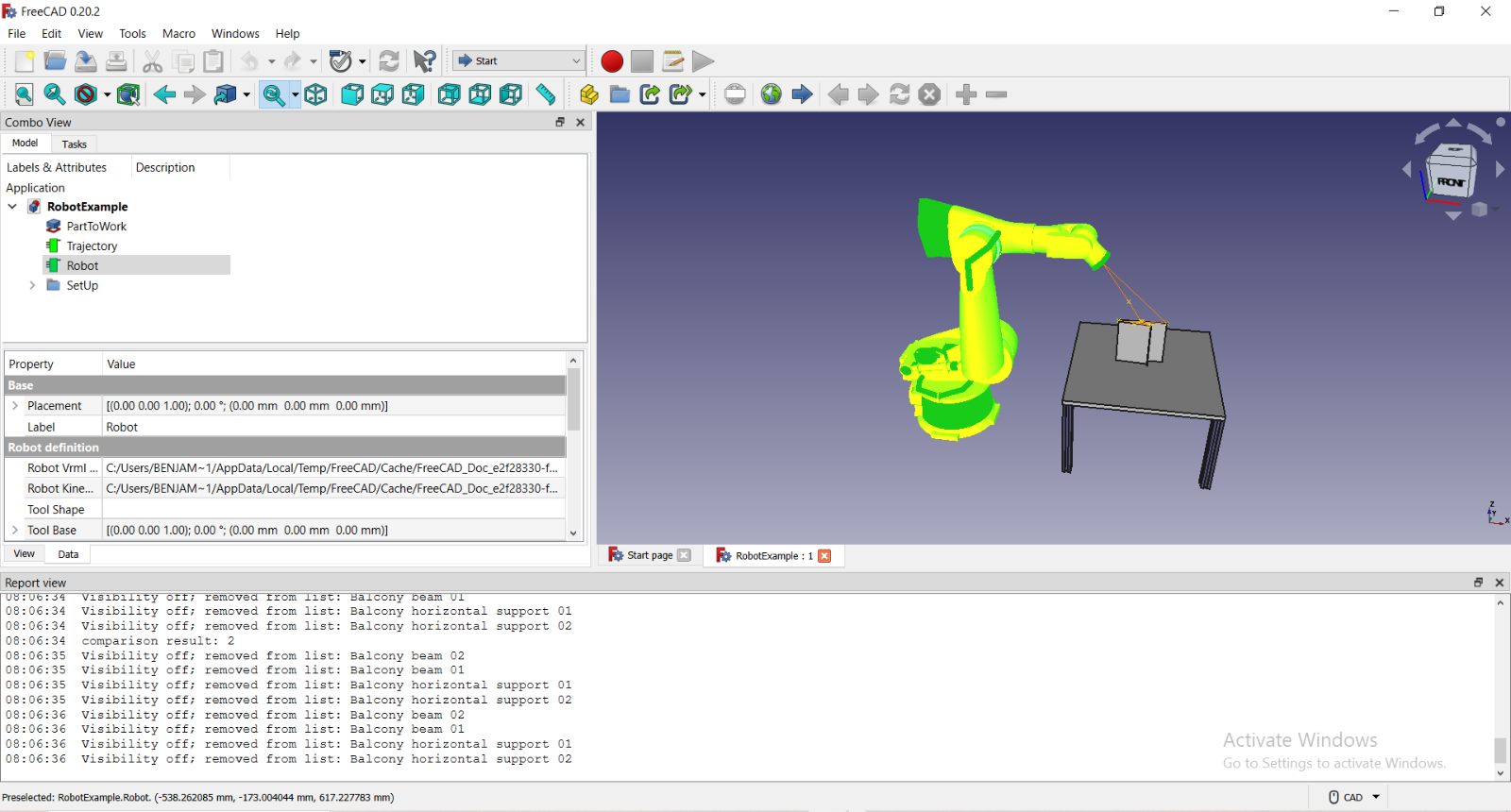Close the Report view panel
The height and width of the screenshot is (812, 1511).
pyautogui.click(x=1499, y=583)
